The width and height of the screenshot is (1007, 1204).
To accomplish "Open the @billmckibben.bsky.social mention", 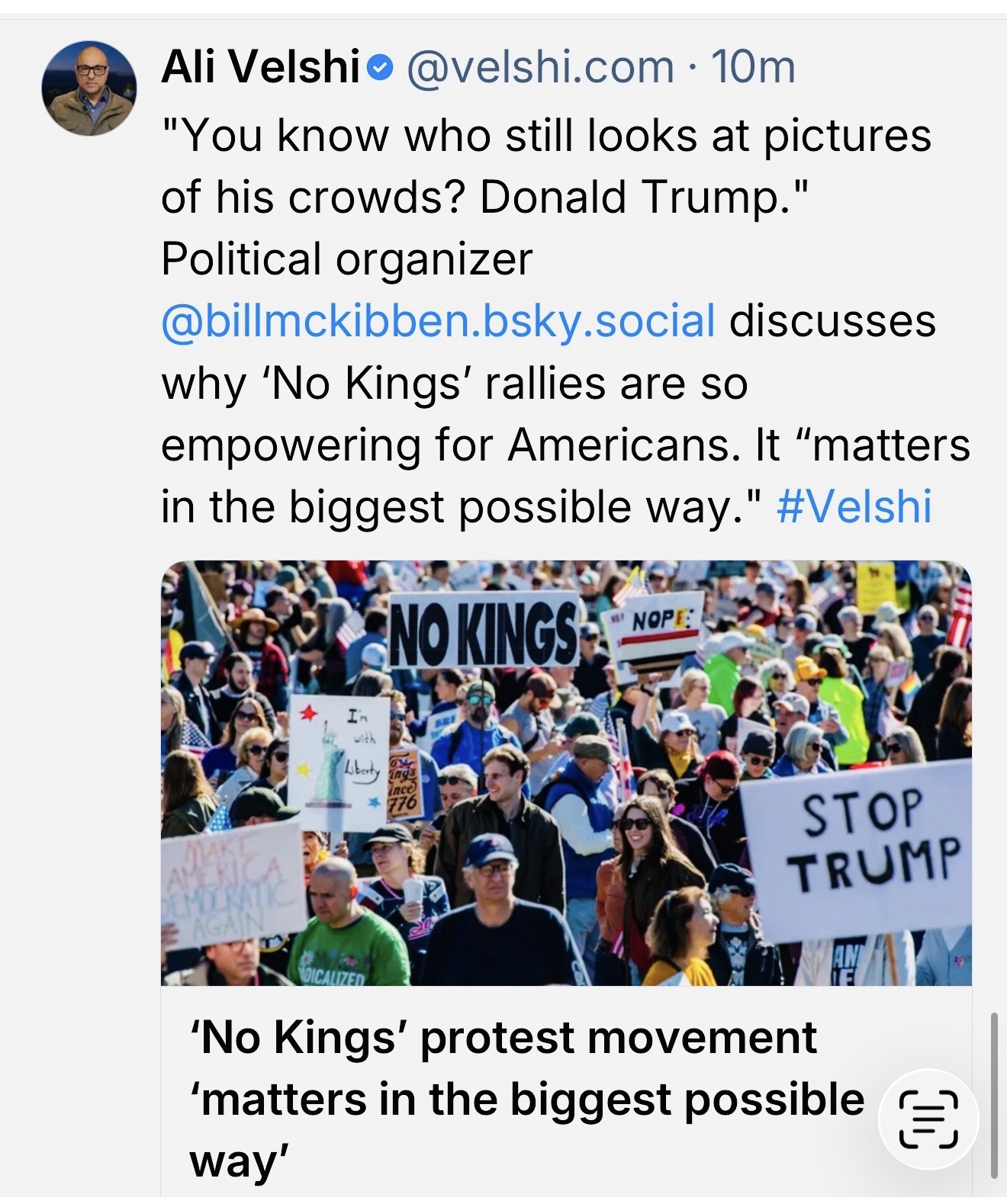I will (x=438, y=321).
